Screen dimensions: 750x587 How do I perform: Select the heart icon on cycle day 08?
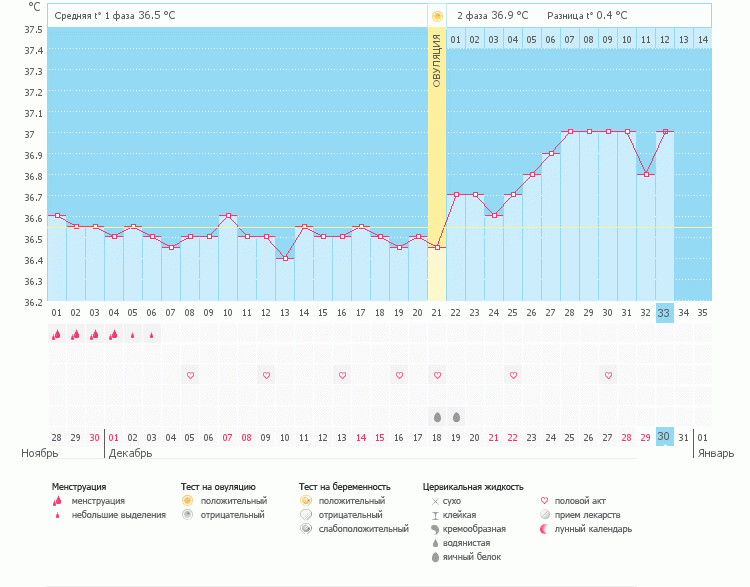click(x=190, y=375)
